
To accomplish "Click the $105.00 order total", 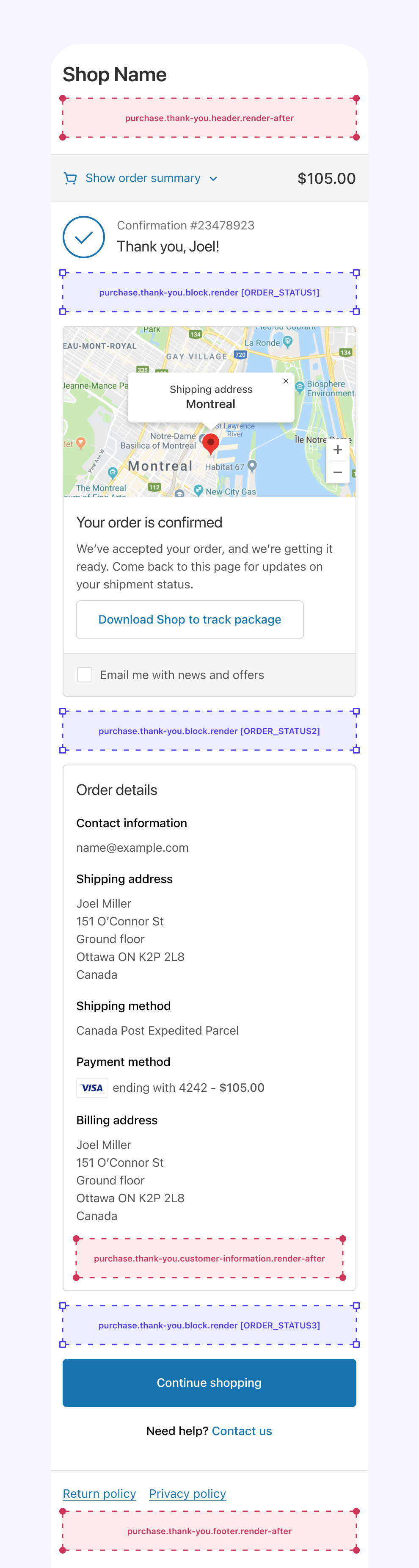I will click(326, 178).
